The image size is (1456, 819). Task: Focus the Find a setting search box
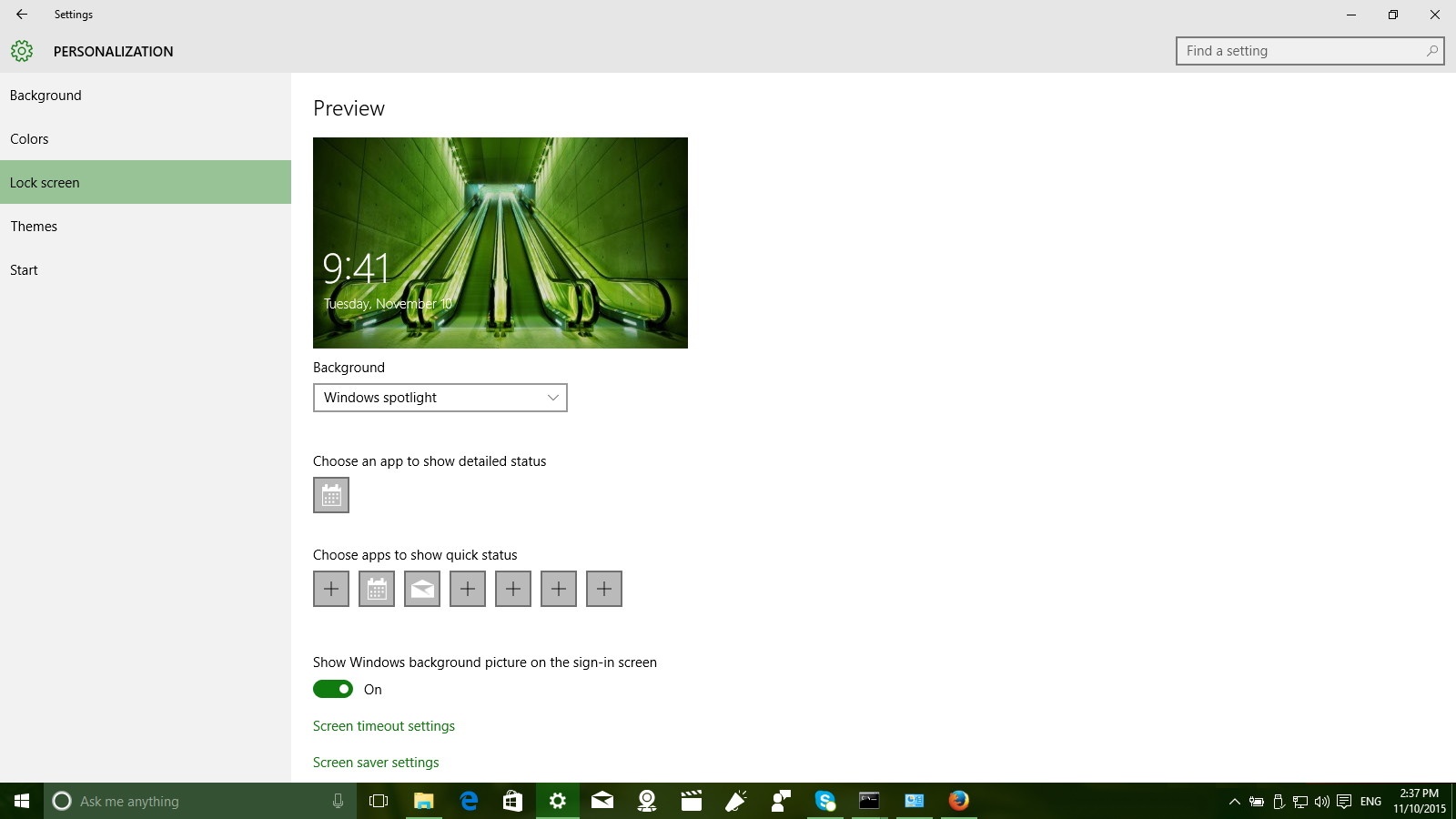[x=1309, y=51]
